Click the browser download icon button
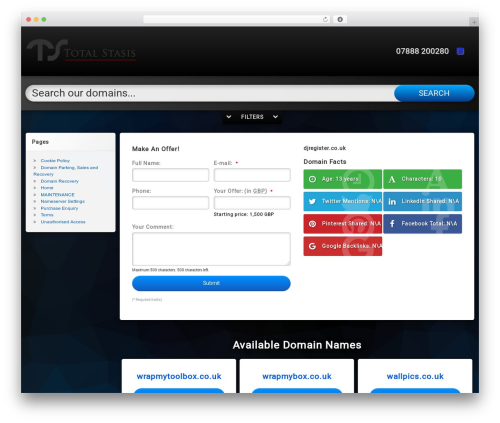Screen dimensions: 500x423 click(340, 20)
